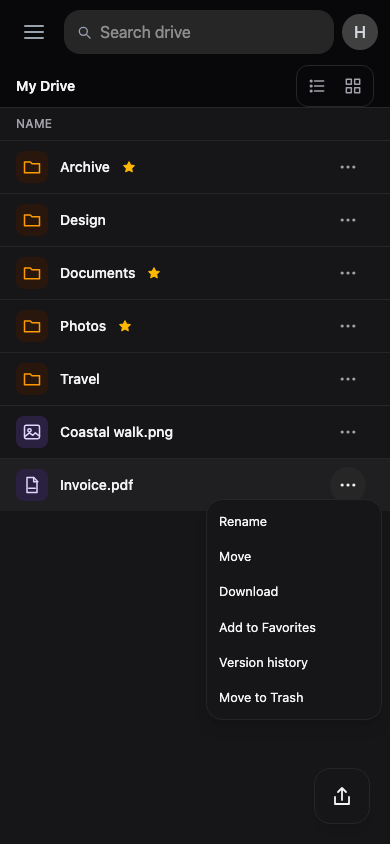Open more options for Travel
This screenshot has width=390, height=844.
click(x=348, y=379)
